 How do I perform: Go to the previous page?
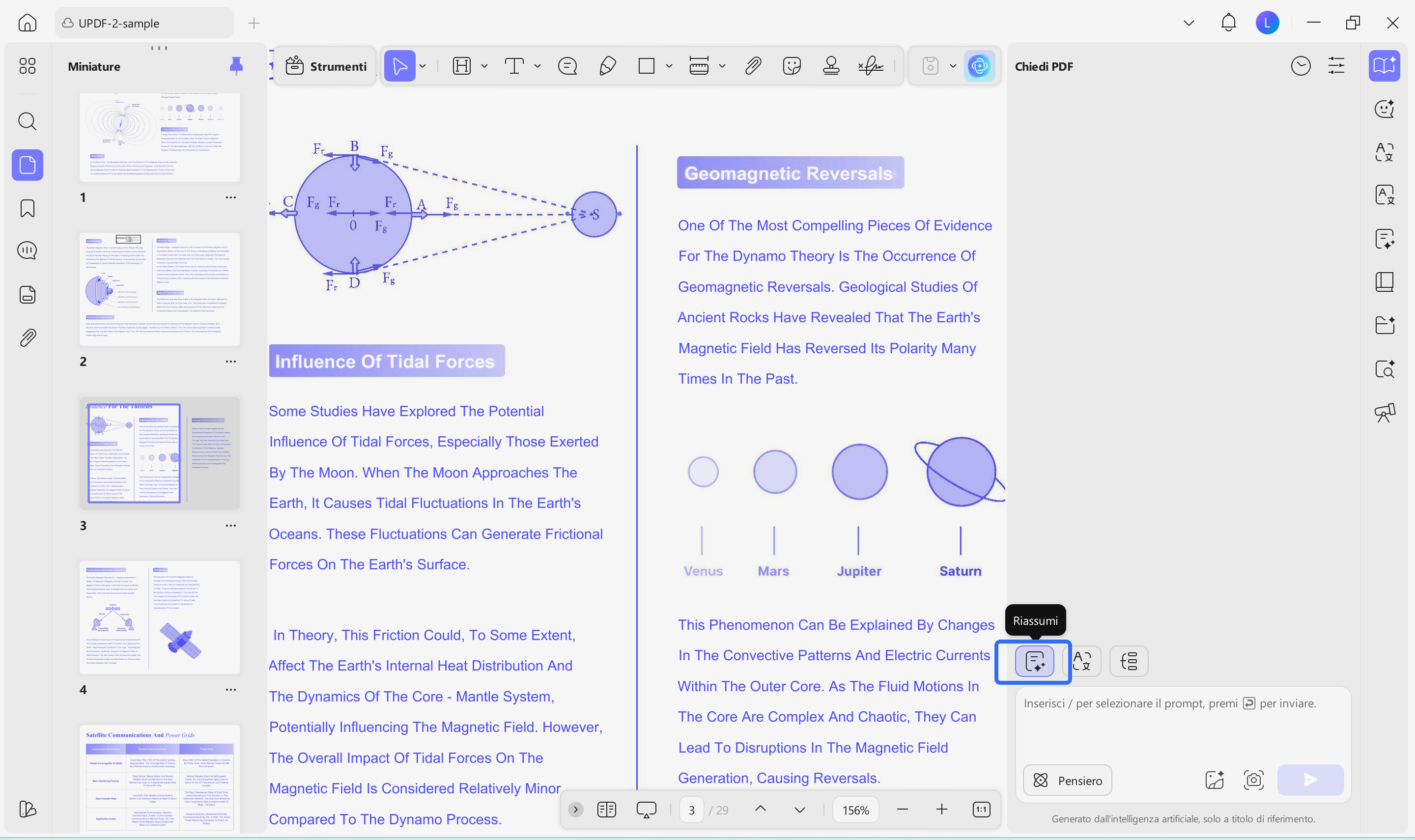pos(761,810)
